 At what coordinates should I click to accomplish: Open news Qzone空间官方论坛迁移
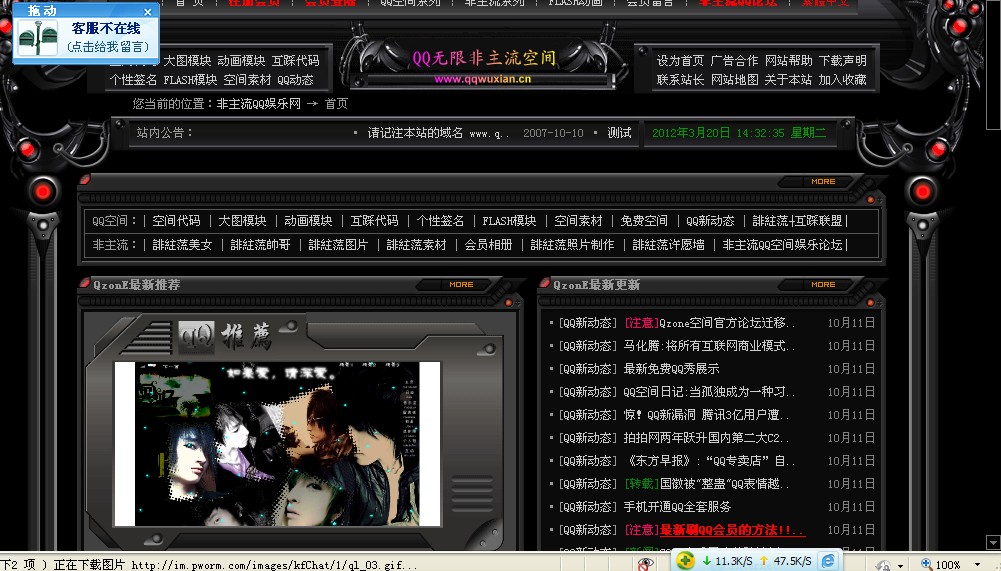(709, 323)
